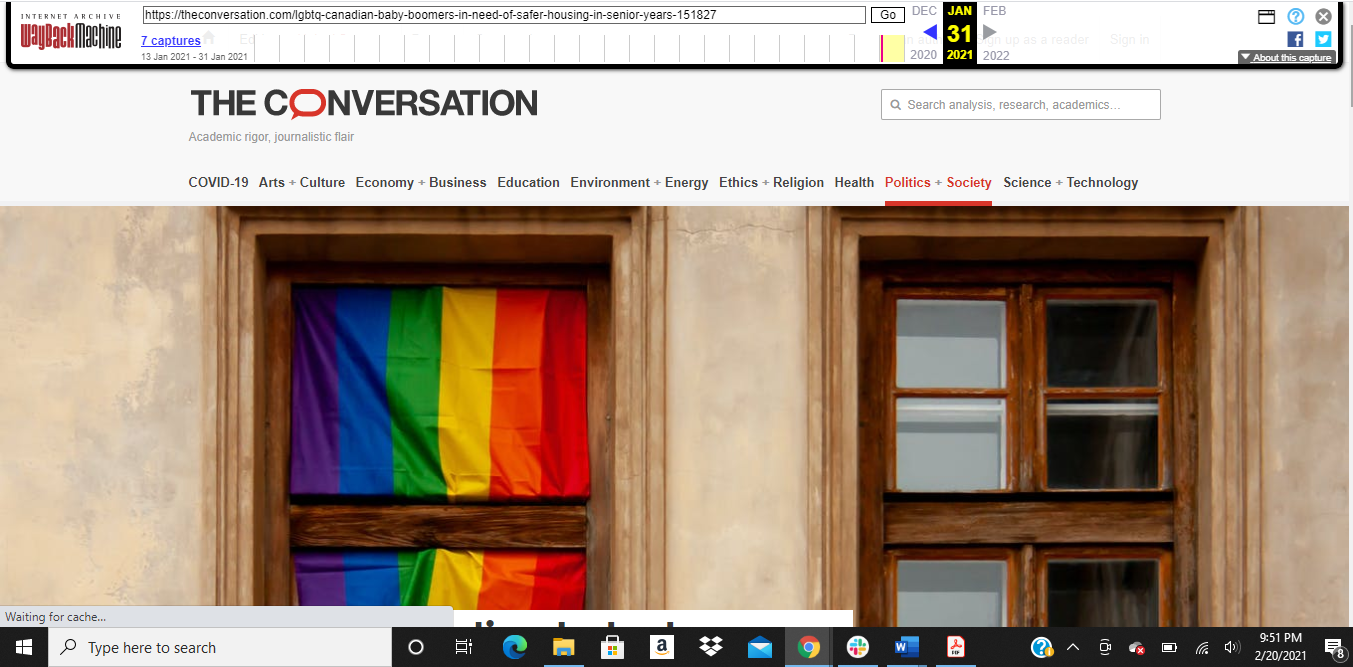
Task: Expand the About this capture dropdown
Action: pos(1286,57)
